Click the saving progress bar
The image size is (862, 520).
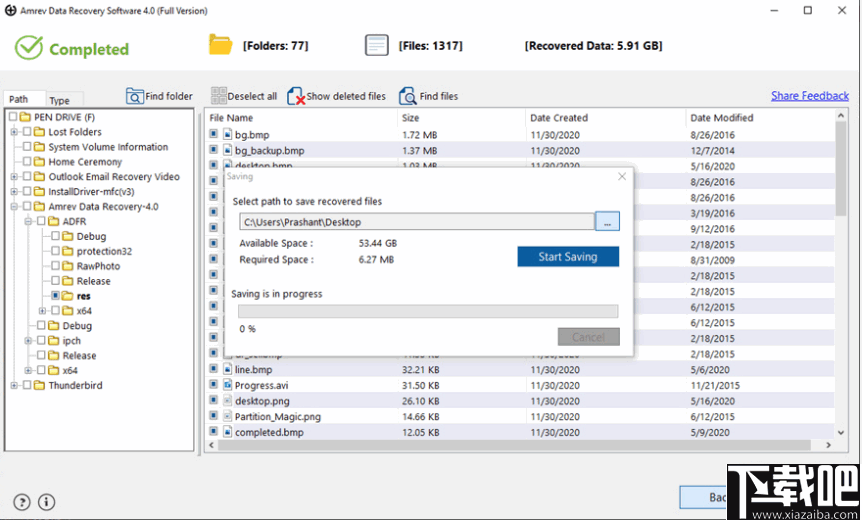[x=428, y=311]
